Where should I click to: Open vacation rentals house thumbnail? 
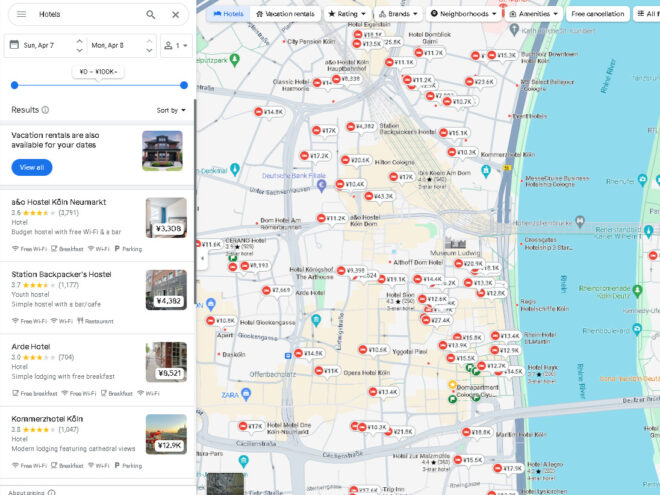tap(162, 151)
